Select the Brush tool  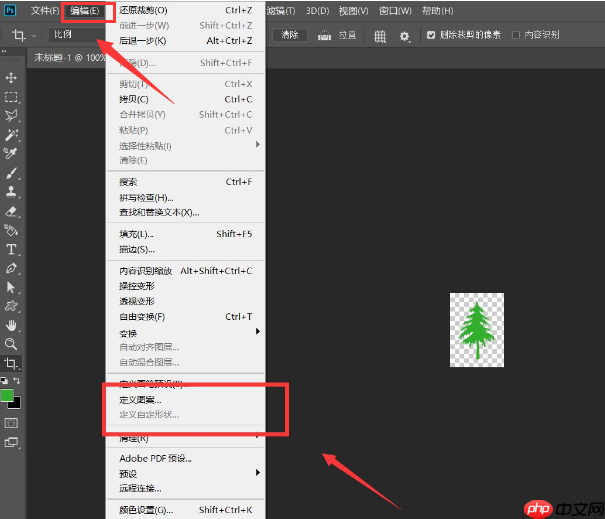tap(11, 173)
